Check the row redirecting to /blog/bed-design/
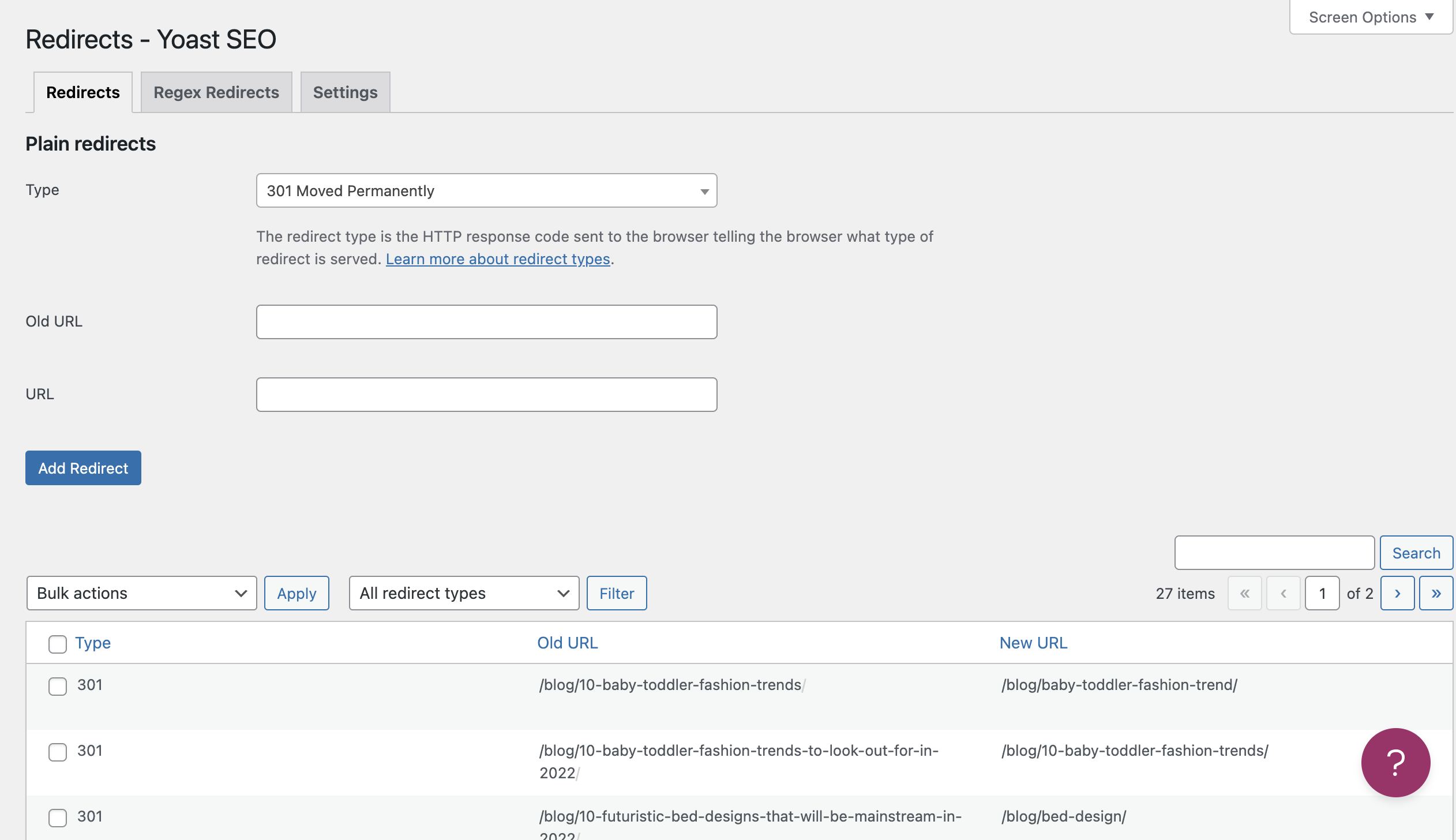This screenshot has width=1456, height=840. coord(58,817)
